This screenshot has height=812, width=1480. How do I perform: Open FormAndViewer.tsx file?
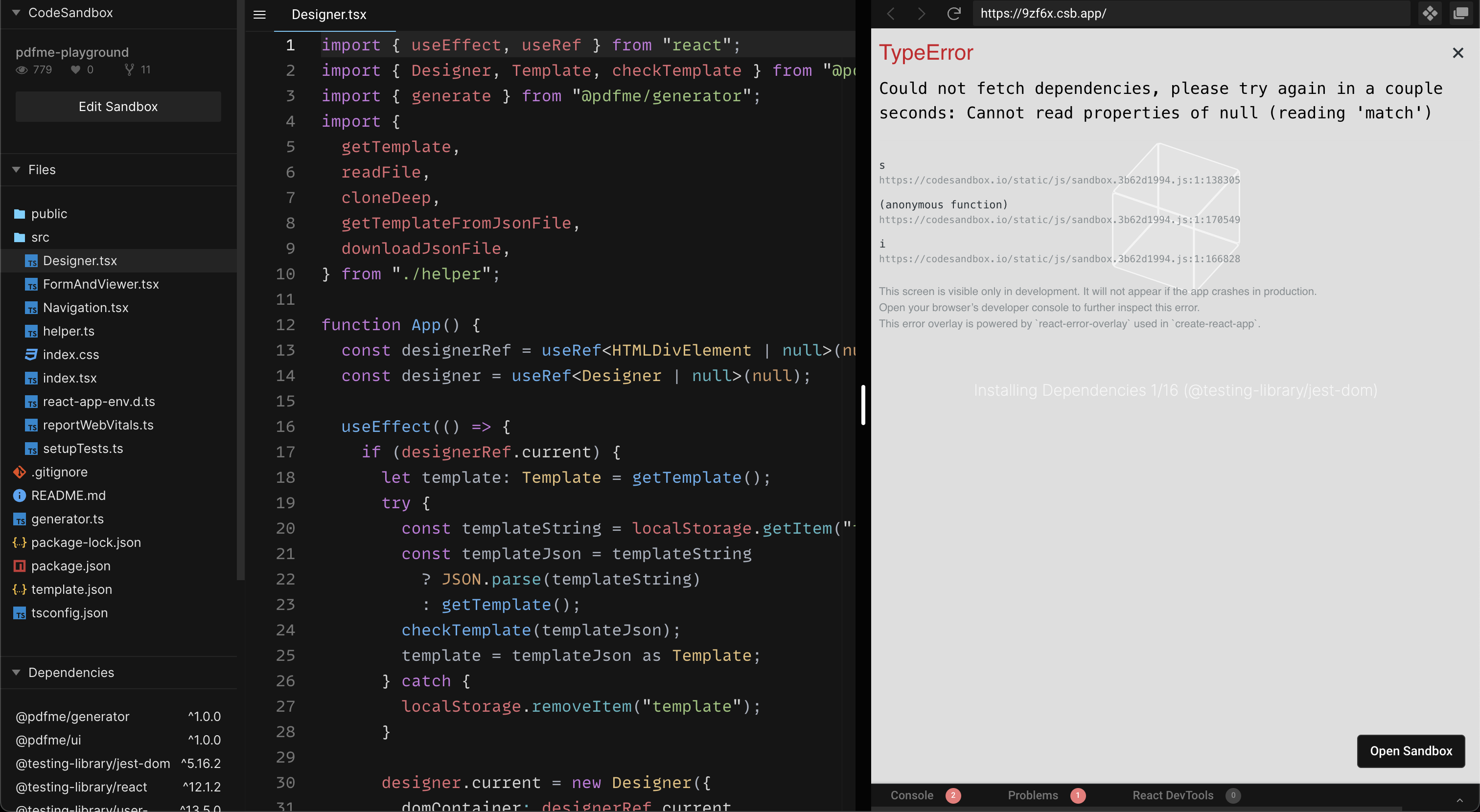tap(118, 284)
